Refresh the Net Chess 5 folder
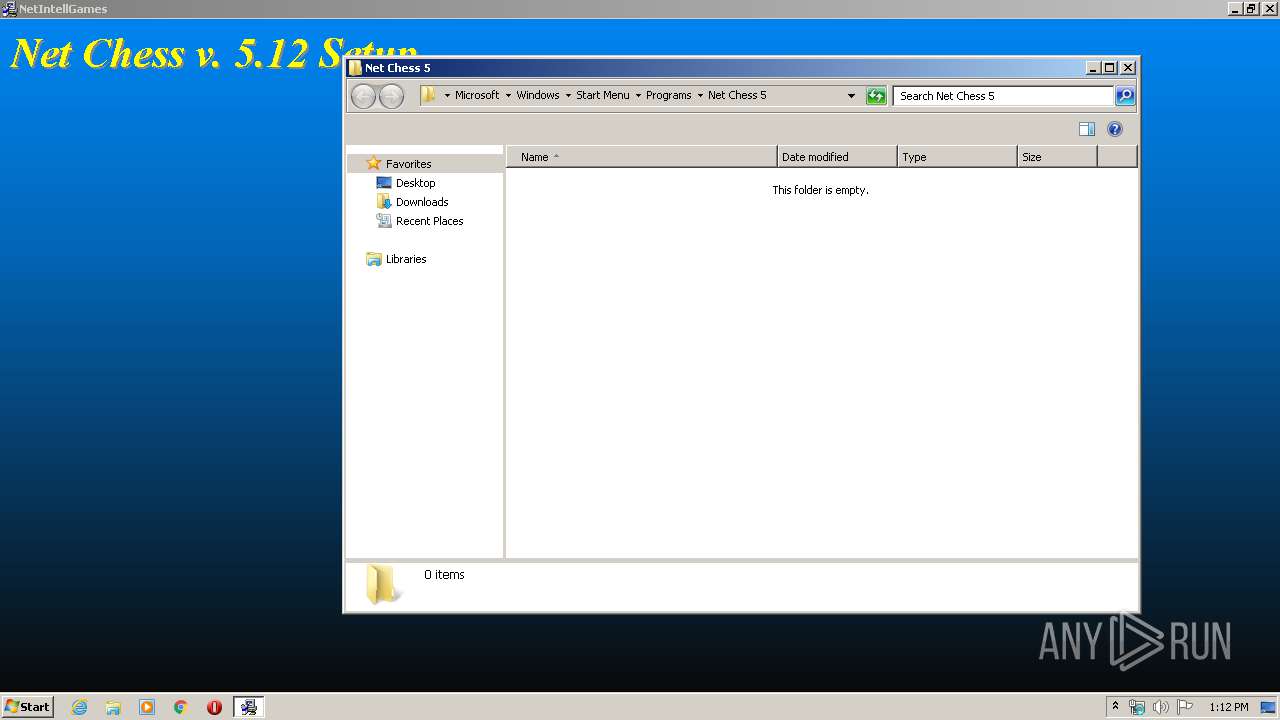The height and width of the screenshot is (720, 1280). (x=876, y=96)
